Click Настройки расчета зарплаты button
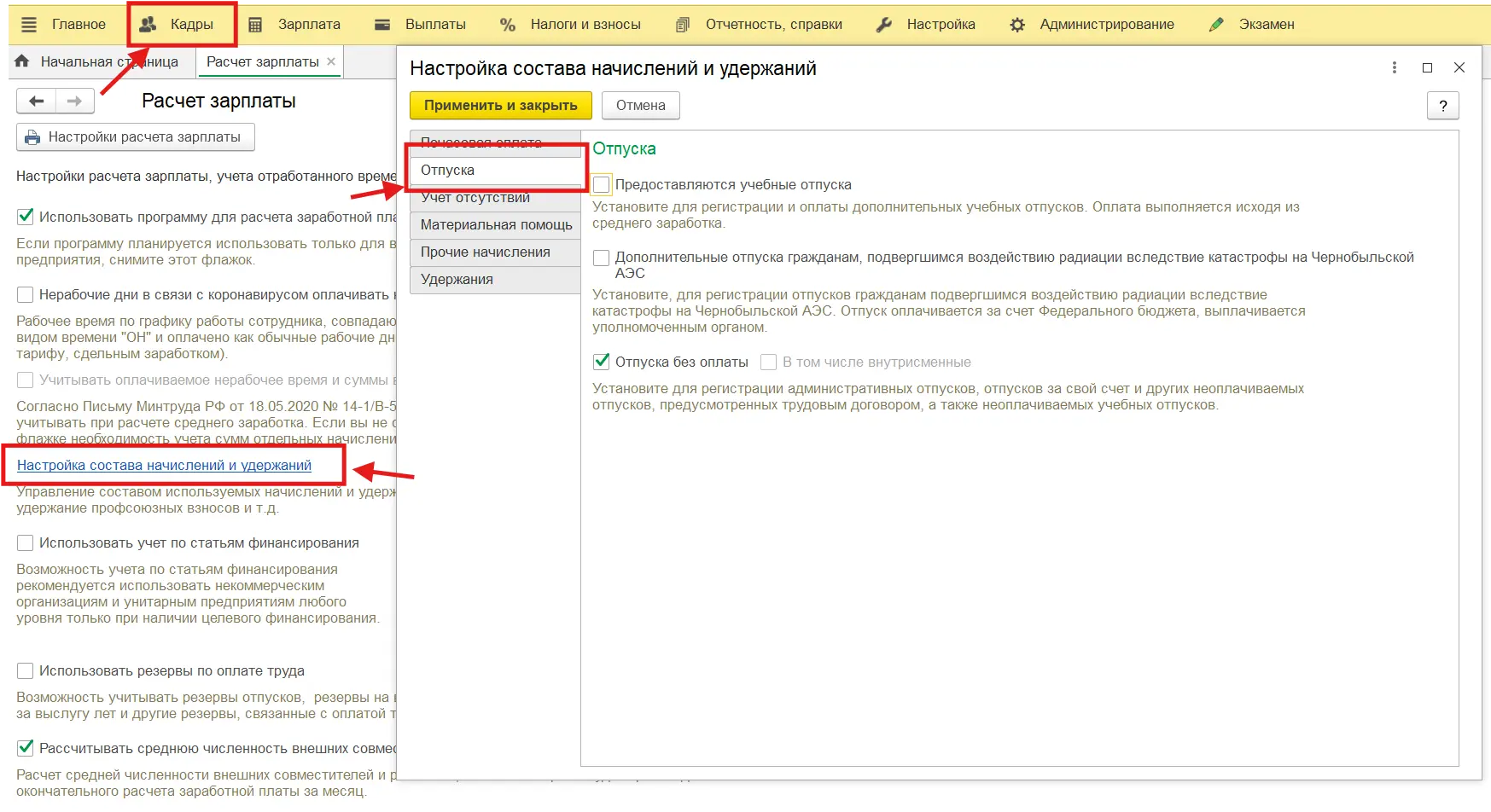Image resolution: width=1491 pixels, height=812 pixels. click(x=135, y=137)
